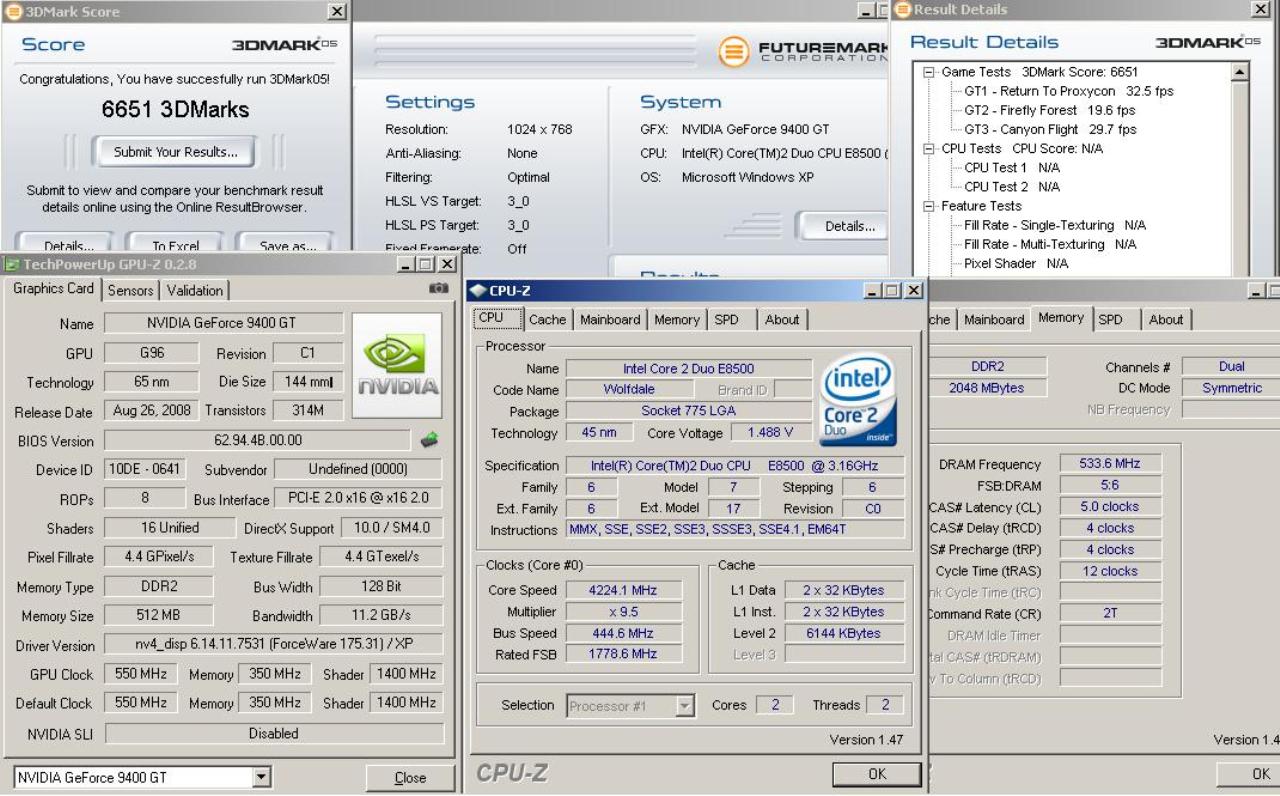Click the Result Details scrollbar up arrow

click(1240, 72)
